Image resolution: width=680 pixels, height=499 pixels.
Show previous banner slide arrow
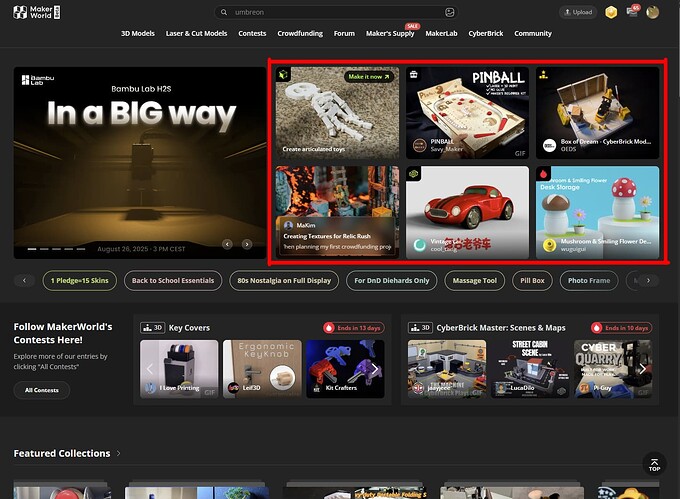(x=227, y=244)
